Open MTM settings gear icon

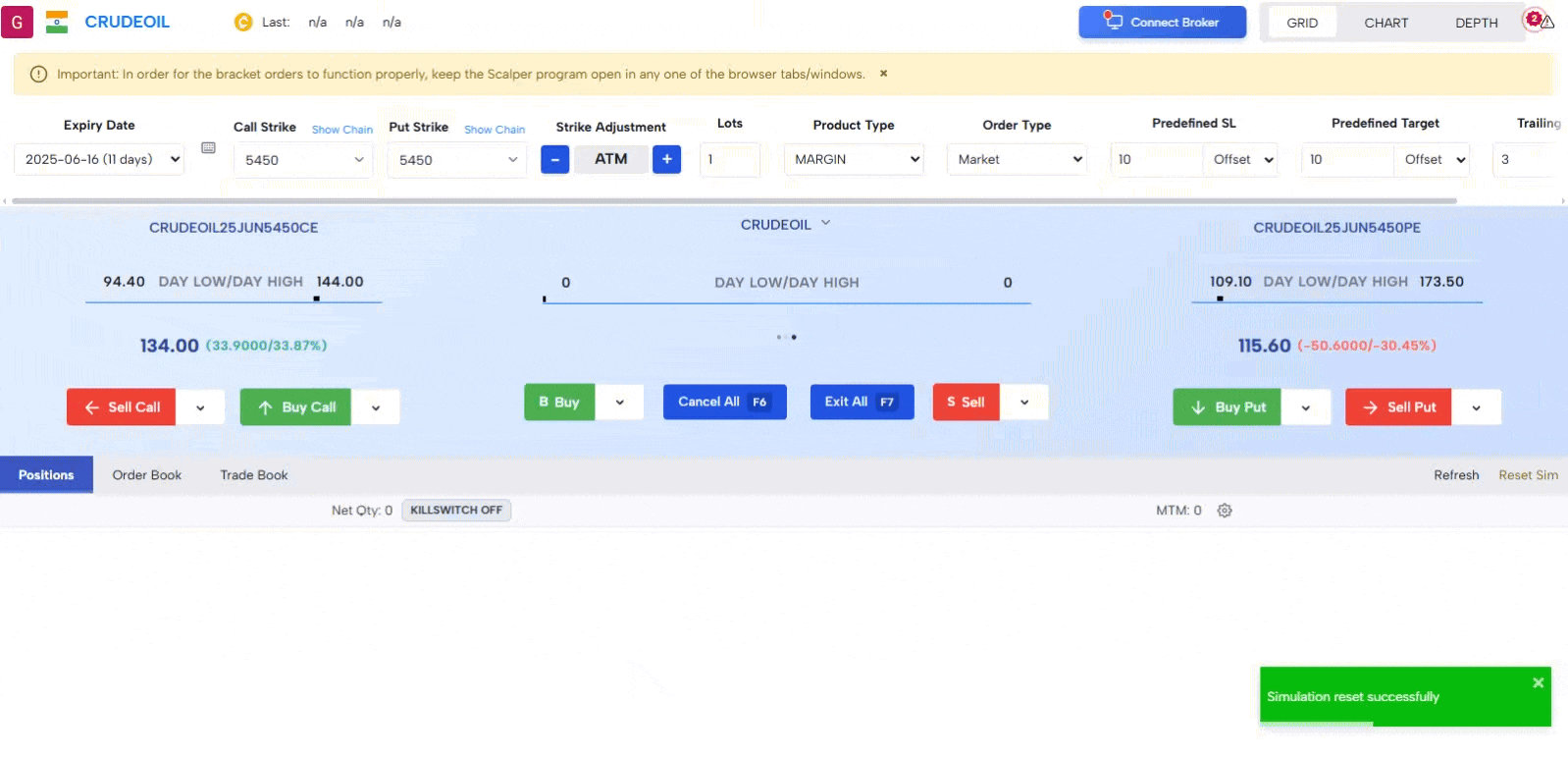click(x=1225, y=511)
